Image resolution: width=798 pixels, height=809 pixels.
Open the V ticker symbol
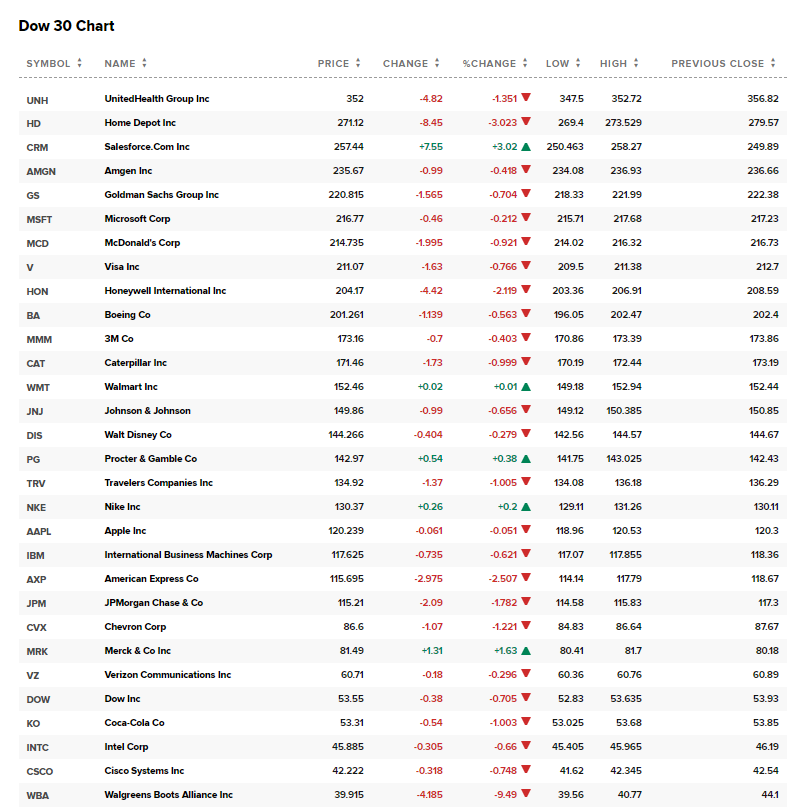[30, 268]
